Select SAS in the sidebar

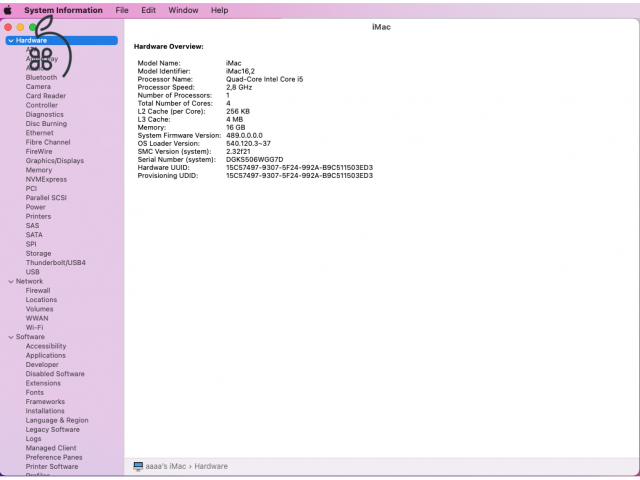click(32, 226)
